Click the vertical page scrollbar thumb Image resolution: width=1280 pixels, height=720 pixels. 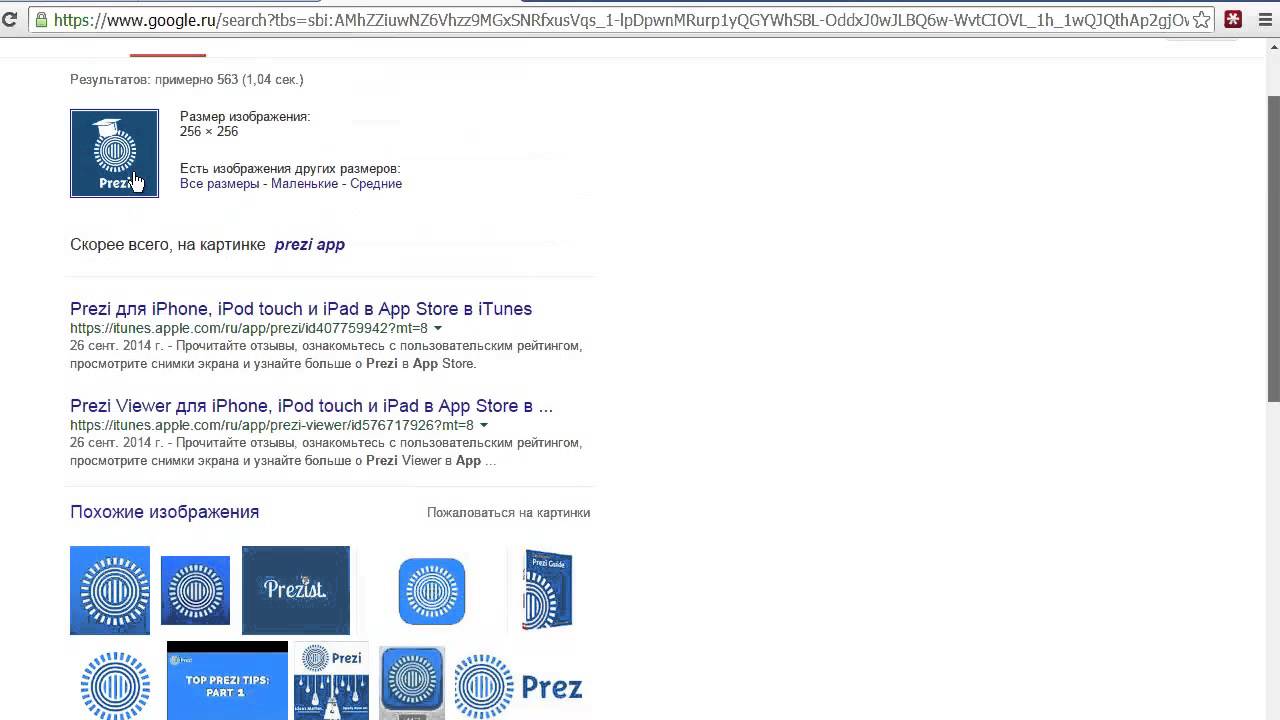tap(1273, 249)
